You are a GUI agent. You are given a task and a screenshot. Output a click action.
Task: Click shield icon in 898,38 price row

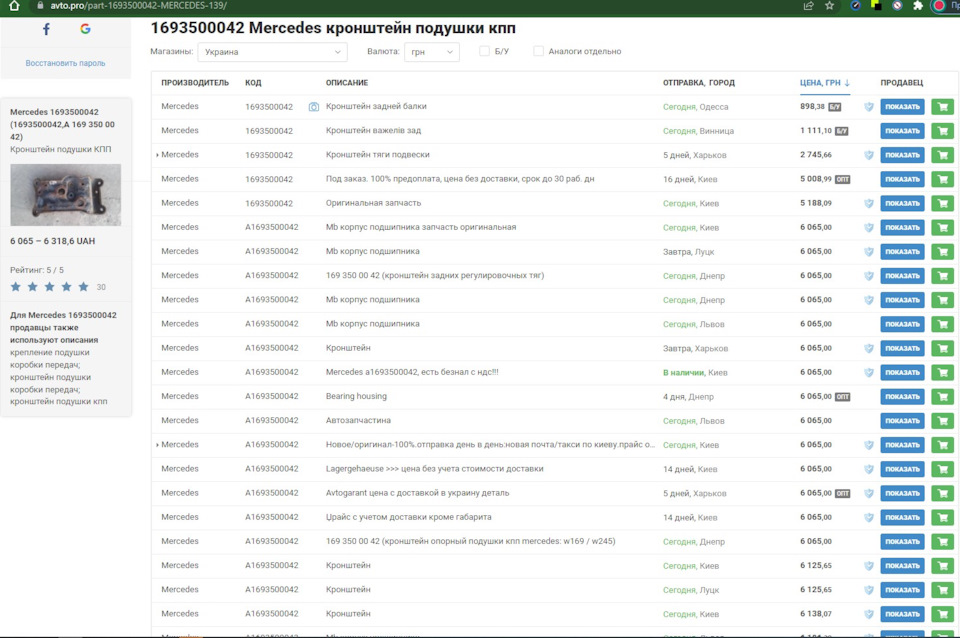(x=869, y=107)
